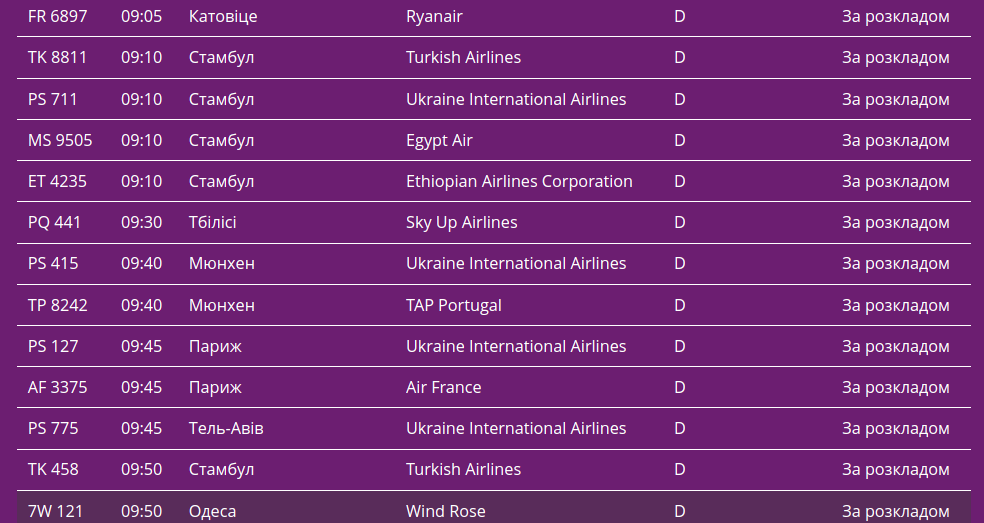This screenshot has width=984, height=523.
Task: Click the TAP Portugal airline name
Action: pyautogui.click(x=453, y=305)
